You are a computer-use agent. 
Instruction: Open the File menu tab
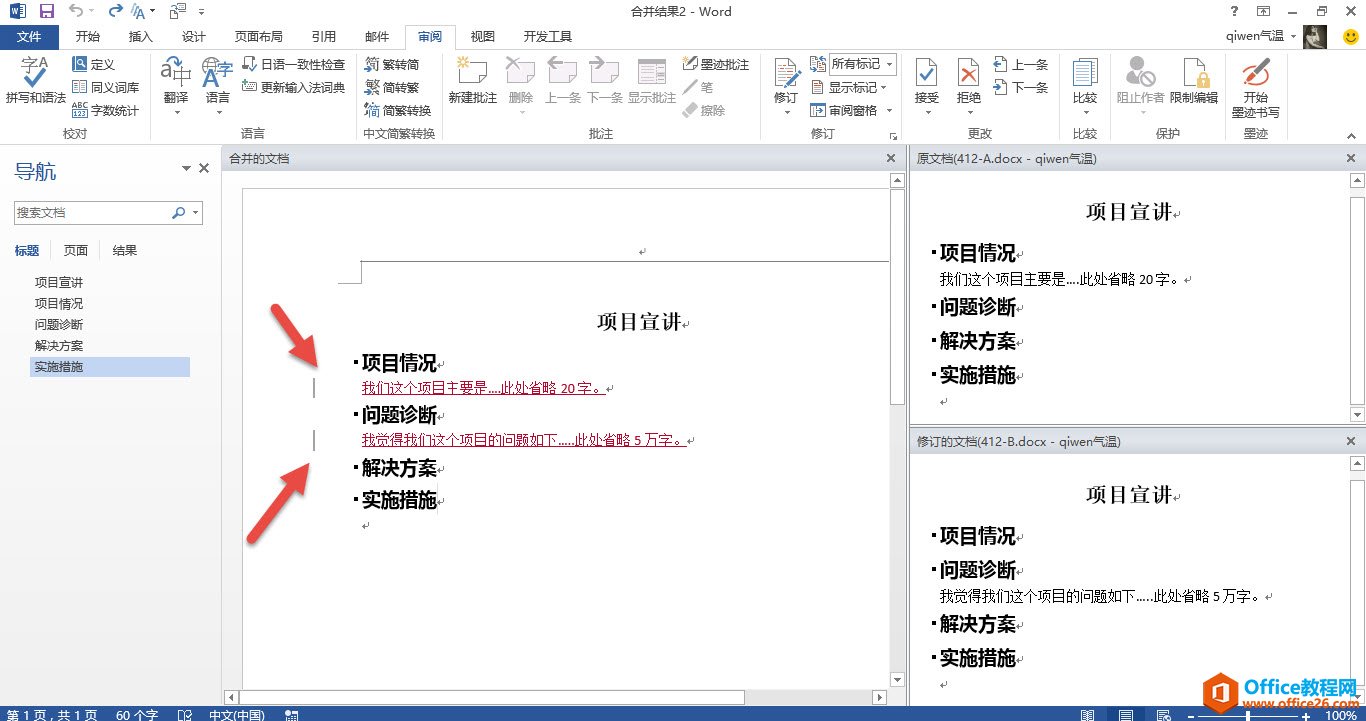tap(29, 37)
